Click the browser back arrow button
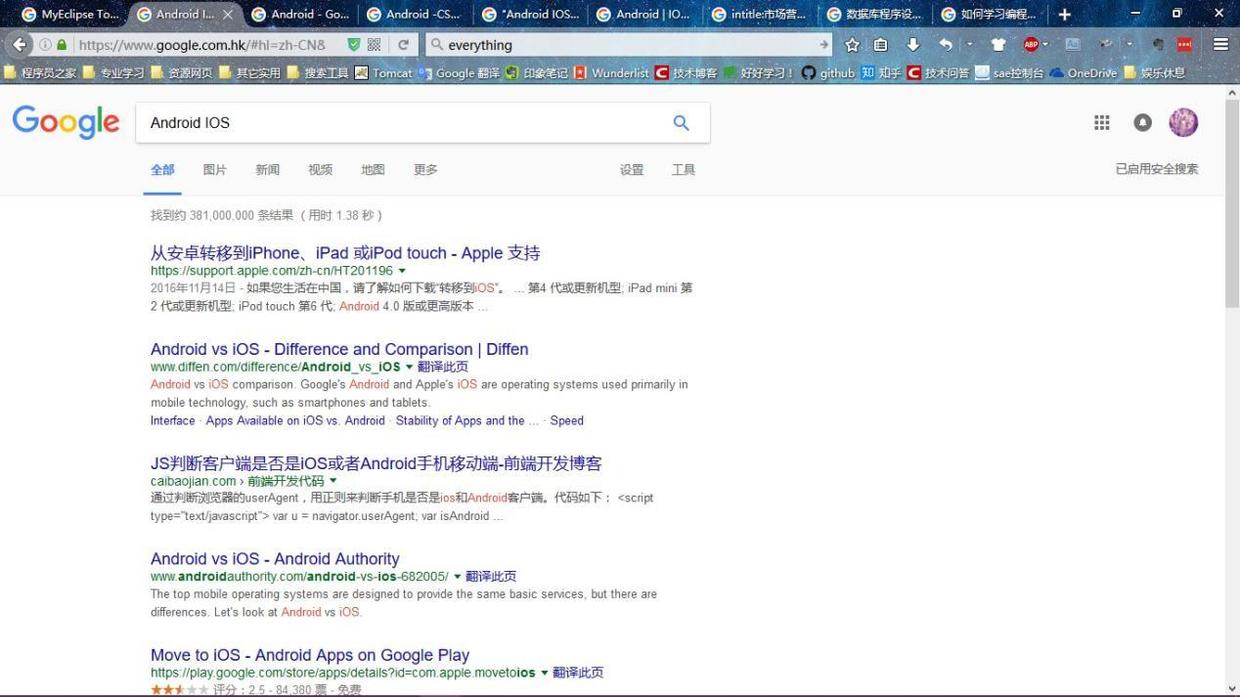 19,44
